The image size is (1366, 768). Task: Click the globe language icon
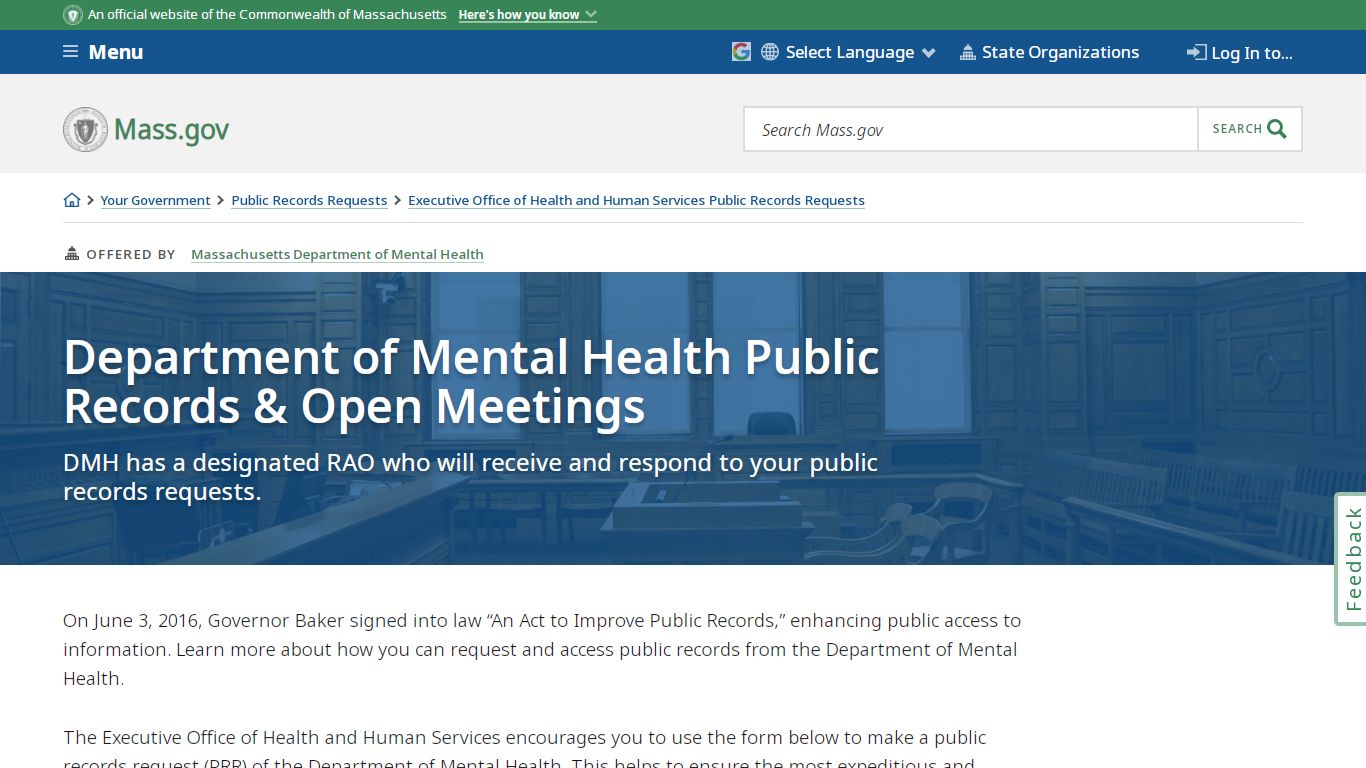(x=770, y=52)
